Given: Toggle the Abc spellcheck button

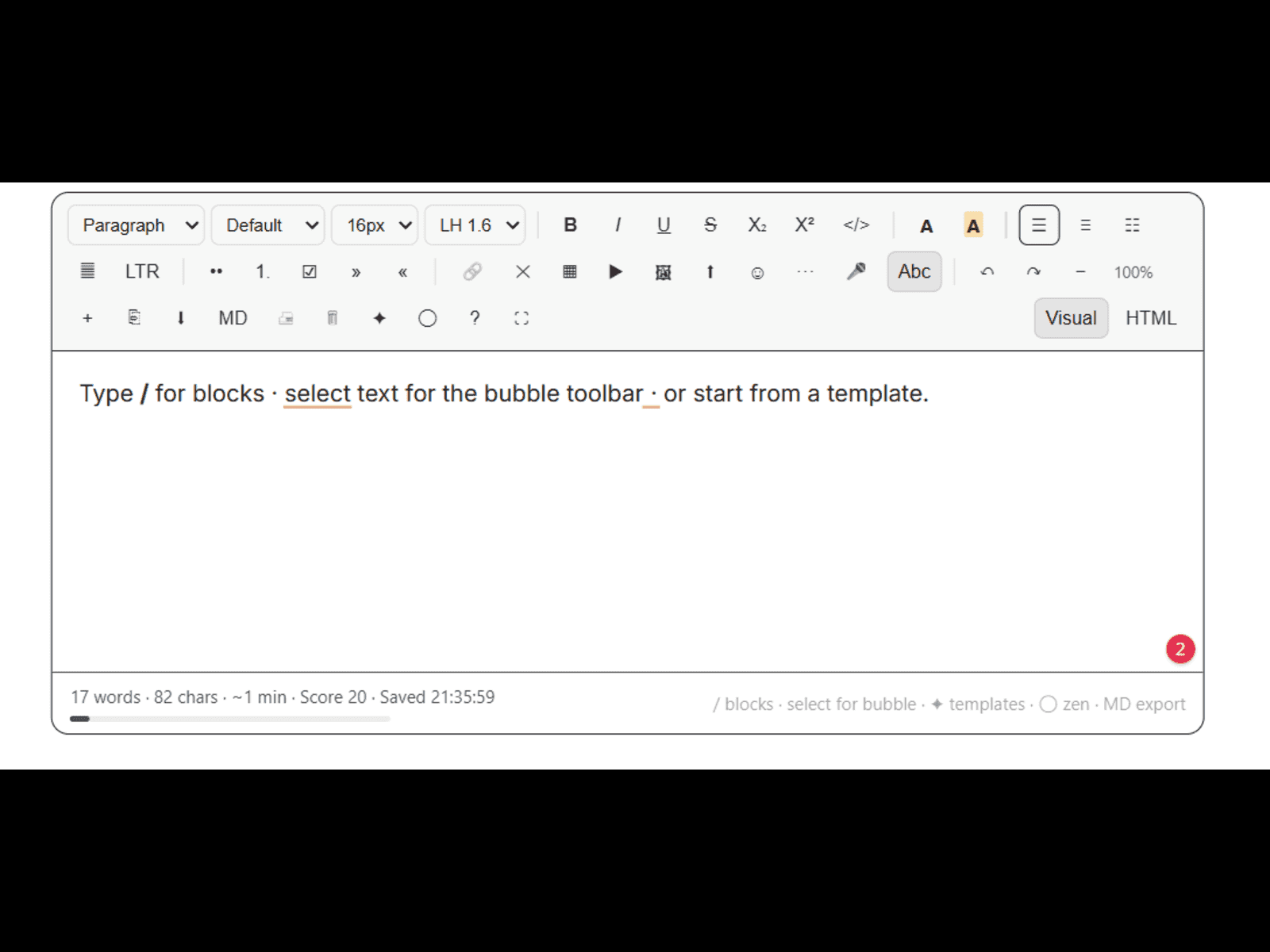Looking at the screenshot, I should (914, 271).
